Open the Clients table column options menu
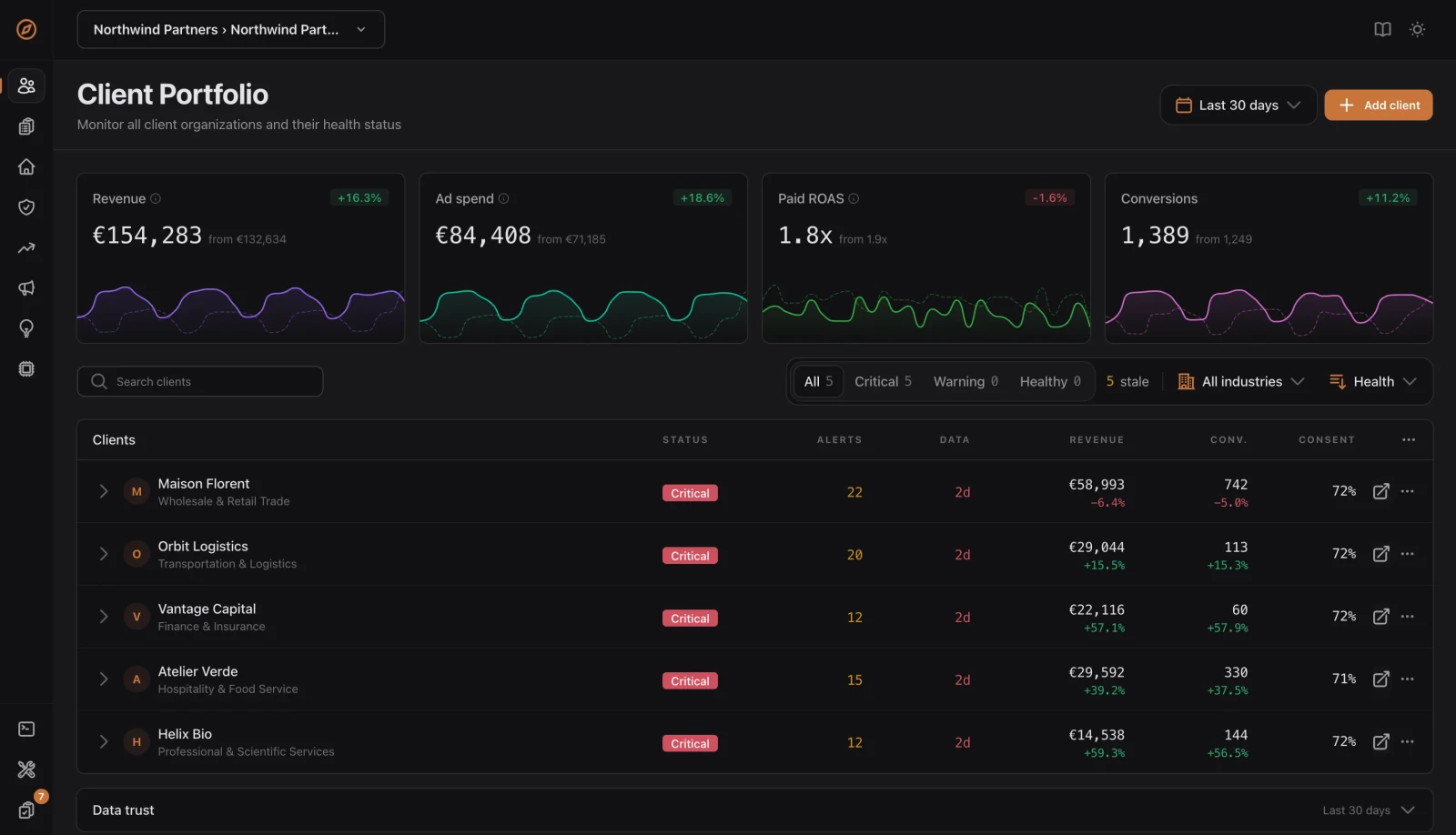Image resolution: width=1456 pixels, height=835 pixels. [1409, 440]
